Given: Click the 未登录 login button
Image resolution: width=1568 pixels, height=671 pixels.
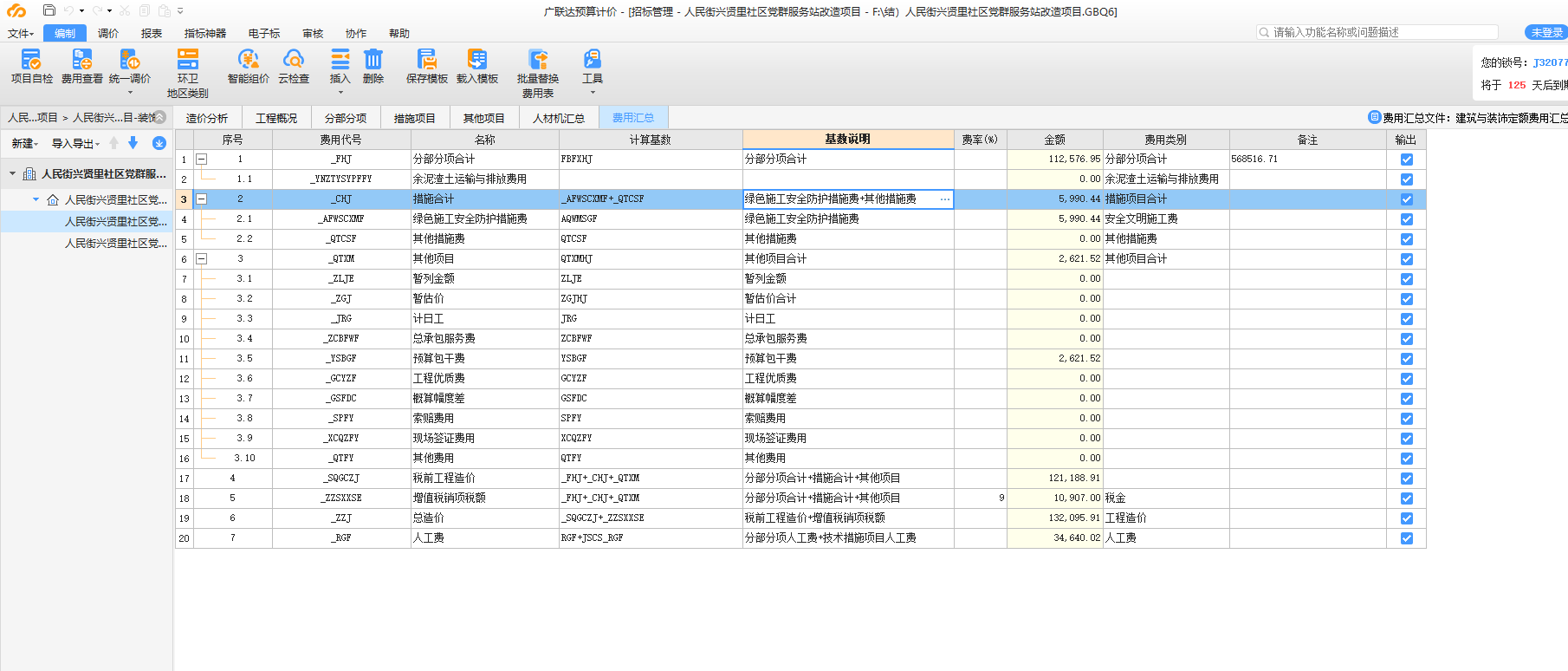Looking at the screenshot, I should pos(1546,32).
